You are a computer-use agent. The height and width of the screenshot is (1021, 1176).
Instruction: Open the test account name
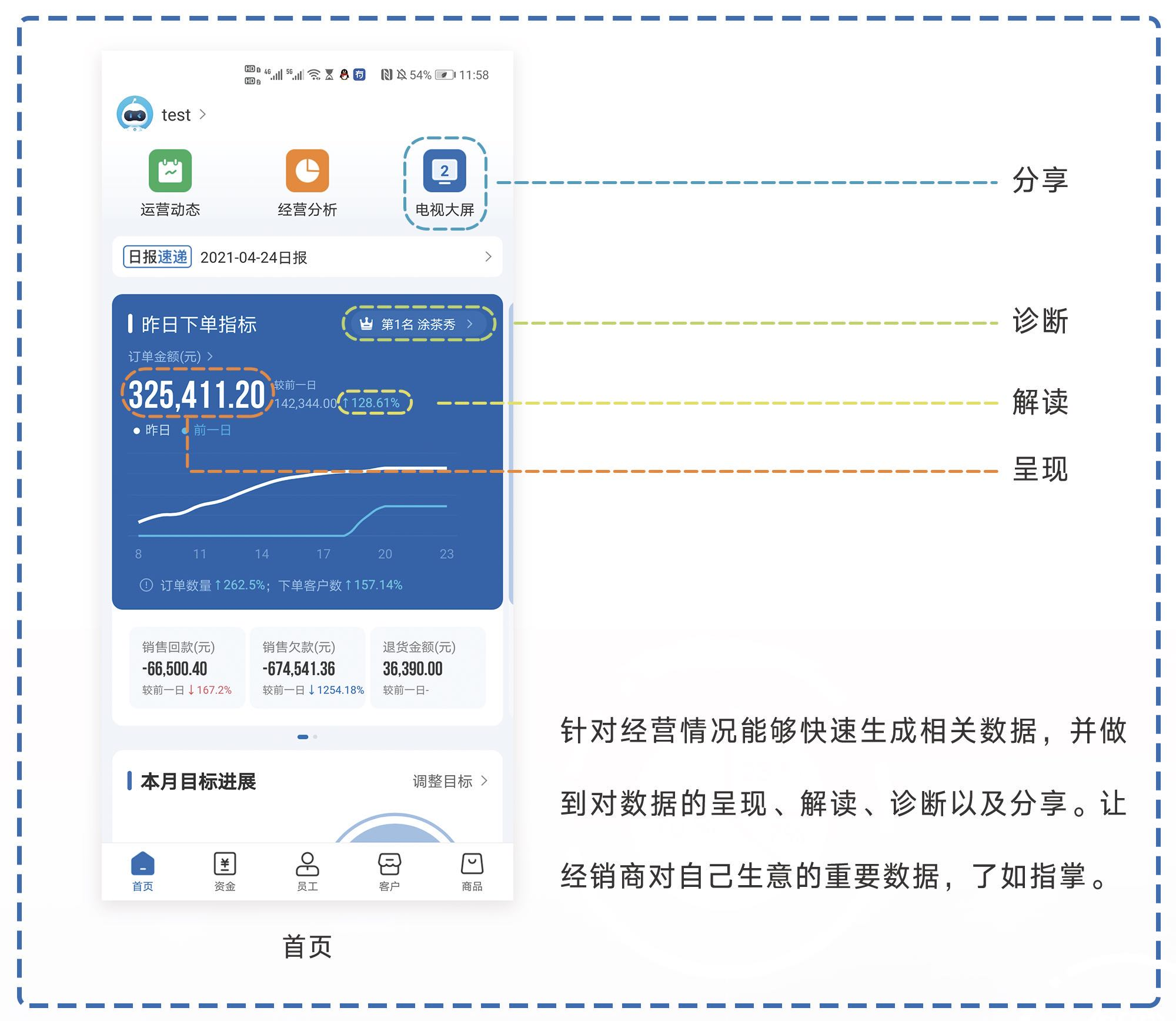pyautogui.click(x=176, y=115)
